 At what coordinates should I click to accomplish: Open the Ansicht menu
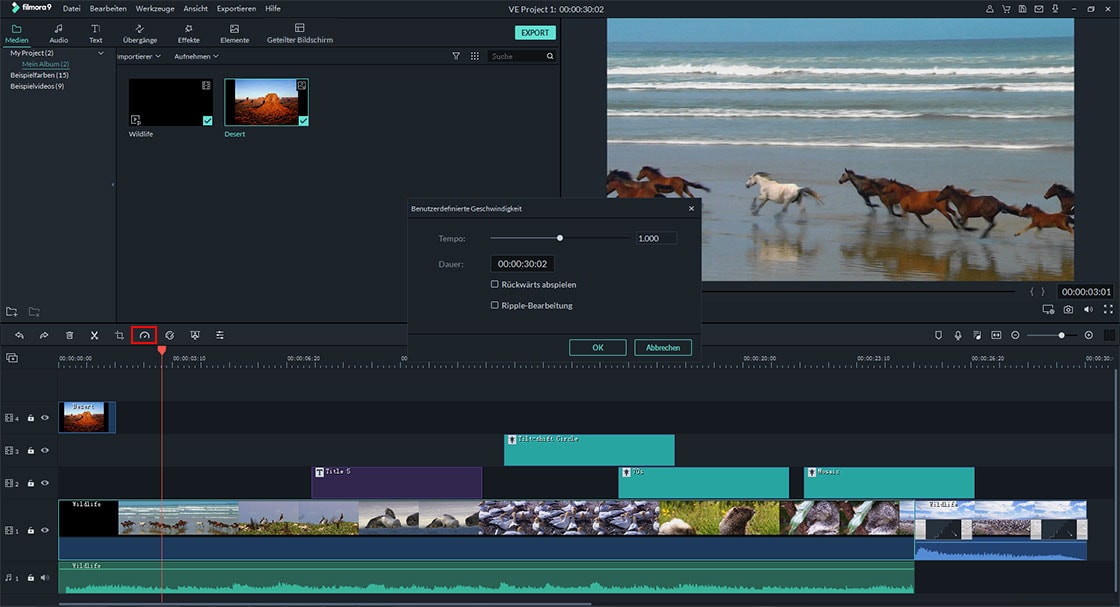click(x=196, y=9)
